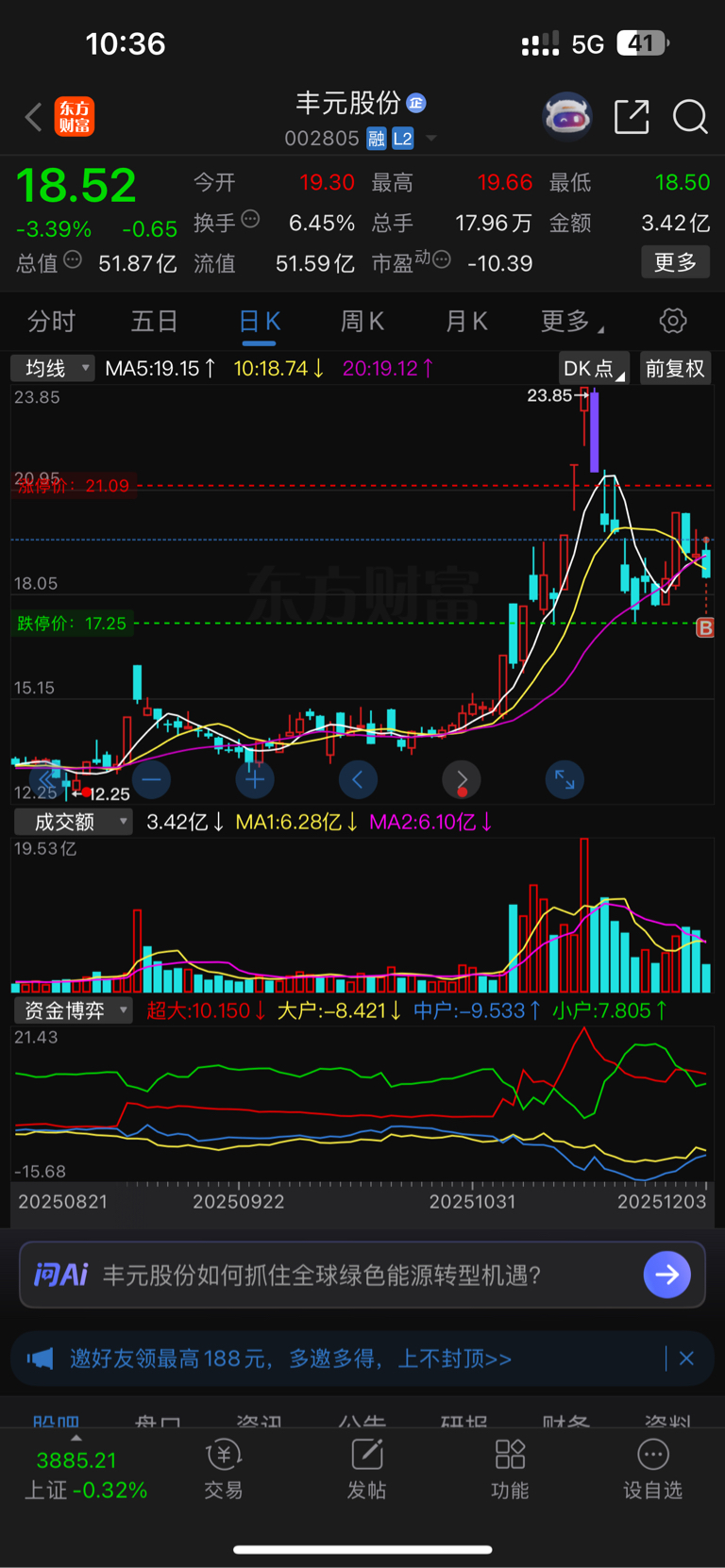This screenshot has height=1568, width=725.
Task: Tap the 20251031 date axis label
Action: [x=472, y=1202]
